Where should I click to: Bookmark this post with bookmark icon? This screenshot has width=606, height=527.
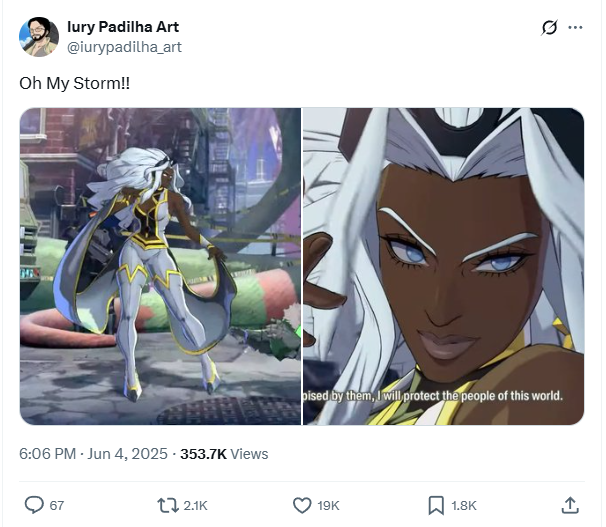click(x=436, y=505)
